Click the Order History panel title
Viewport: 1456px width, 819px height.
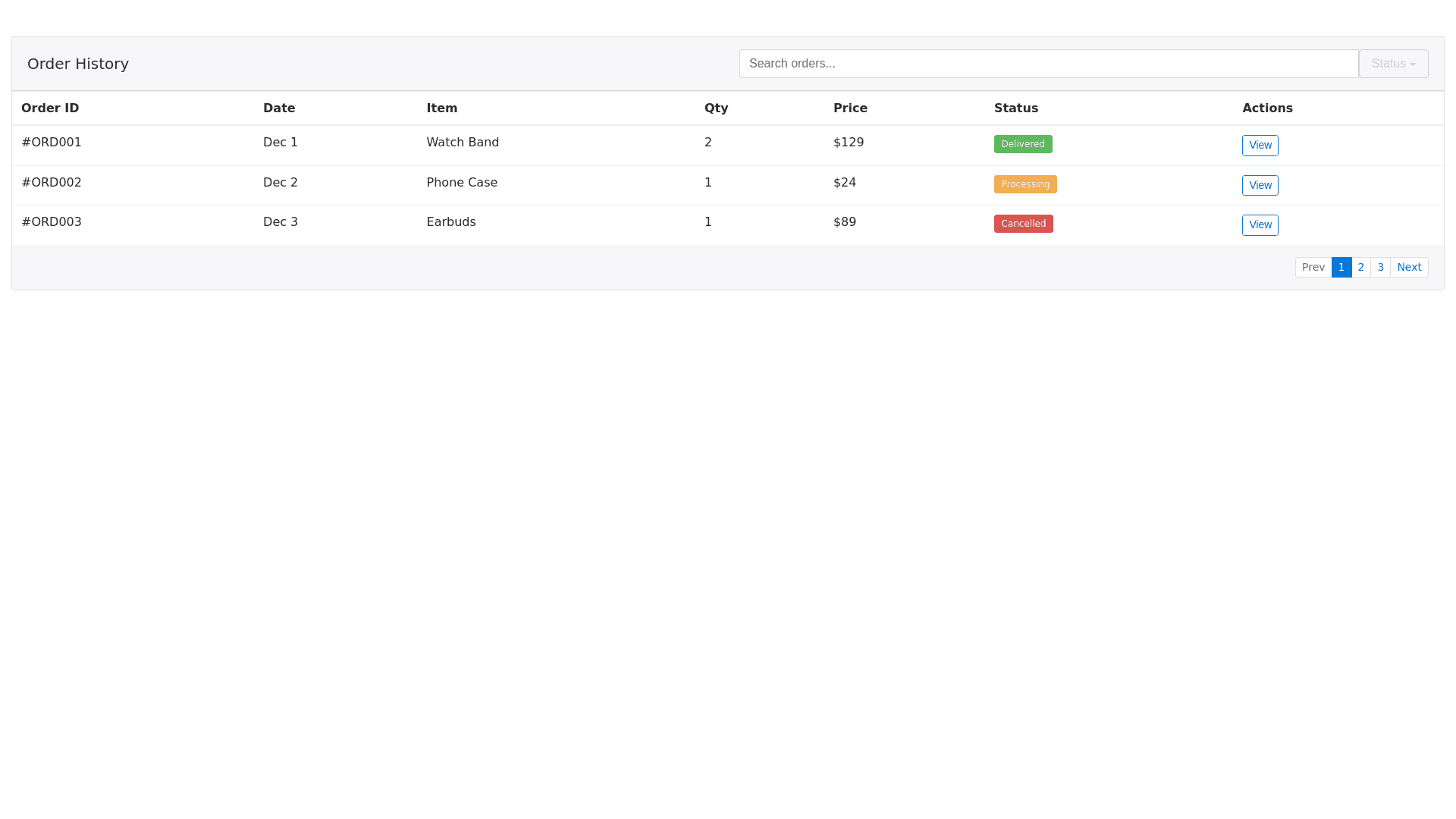pos(78,64)
